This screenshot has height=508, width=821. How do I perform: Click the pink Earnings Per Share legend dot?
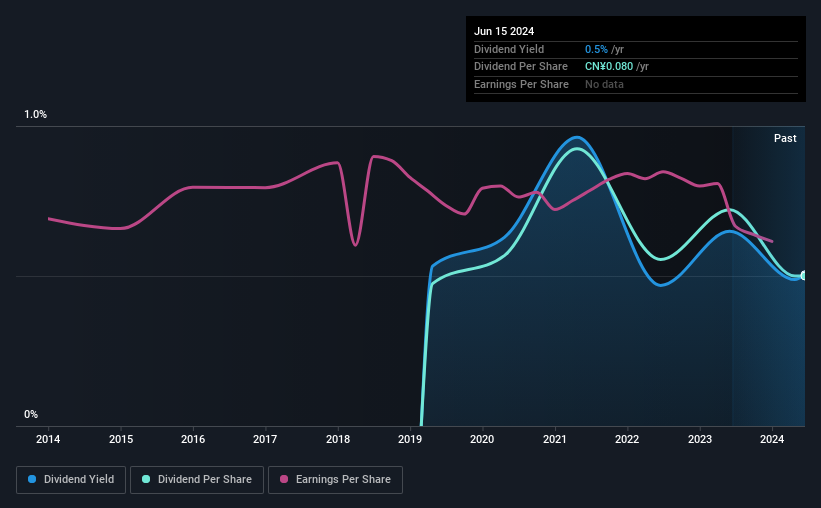(284, 479)
